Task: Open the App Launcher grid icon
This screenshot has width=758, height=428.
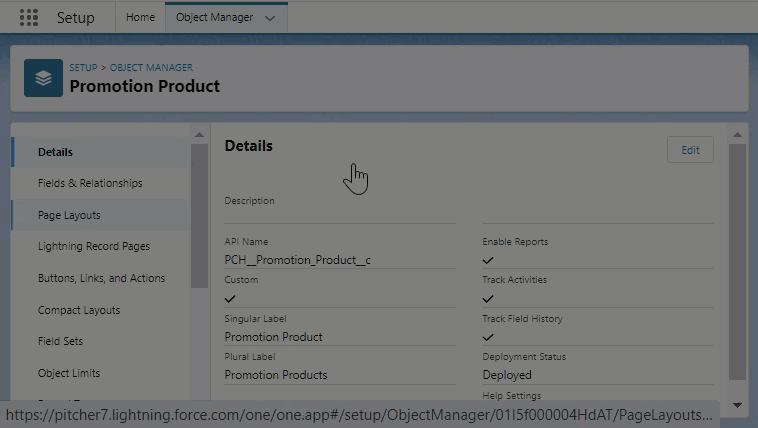Action: point(29,18)
